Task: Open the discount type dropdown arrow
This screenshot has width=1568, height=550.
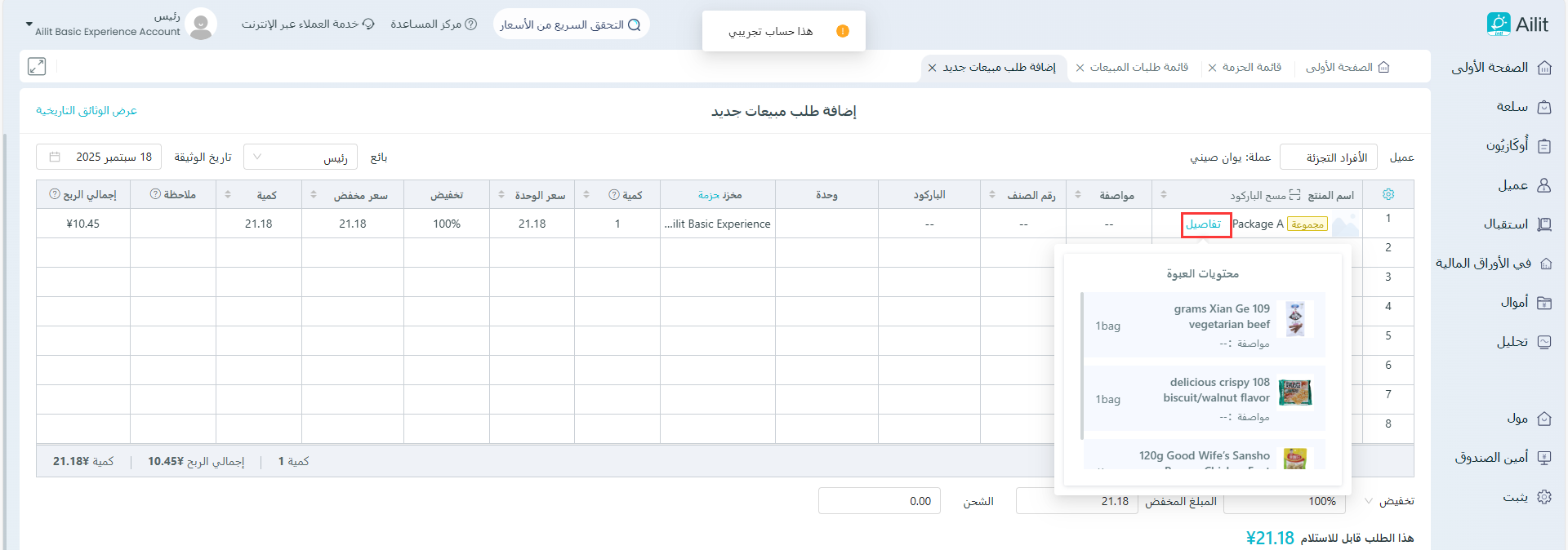Action: click(1368, 500)
